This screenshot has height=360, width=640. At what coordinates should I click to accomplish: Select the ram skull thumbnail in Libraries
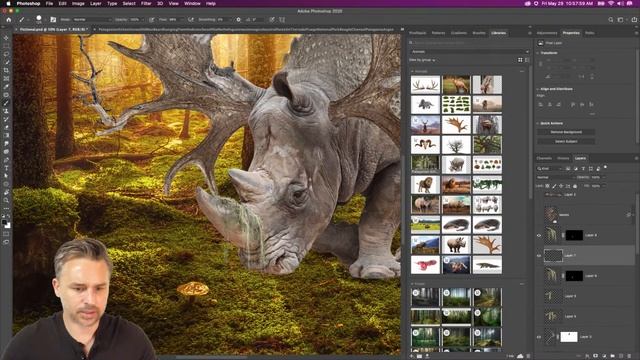point(425,145)
